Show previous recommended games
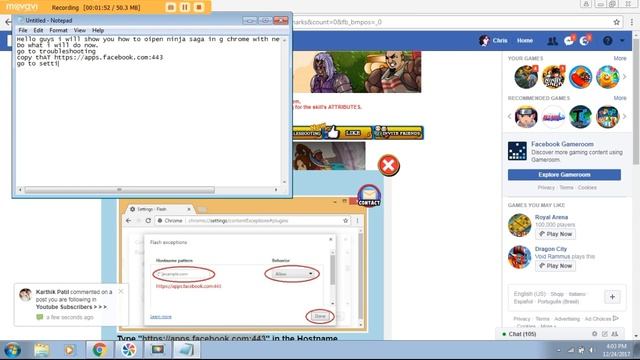The height and width of the screenshot is (360, 640). tap(509, 116)
